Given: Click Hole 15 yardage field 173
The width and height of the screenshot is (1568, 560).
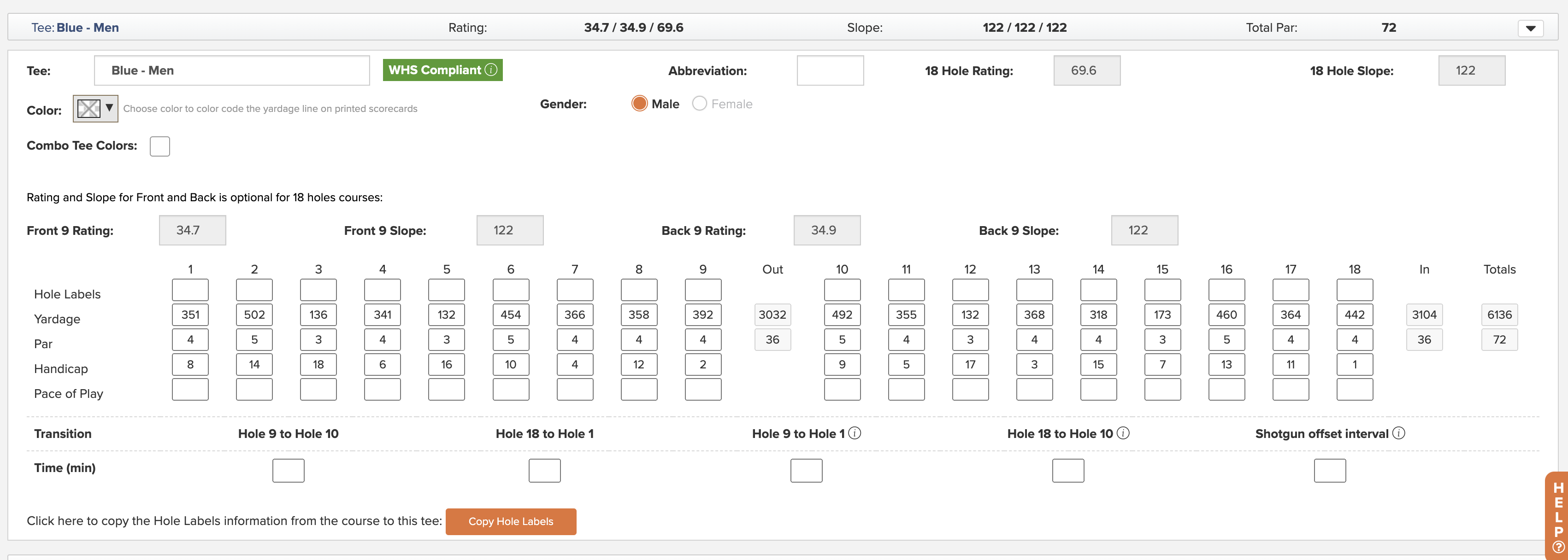Looking at the screenshot, I should pos(1162,315).
